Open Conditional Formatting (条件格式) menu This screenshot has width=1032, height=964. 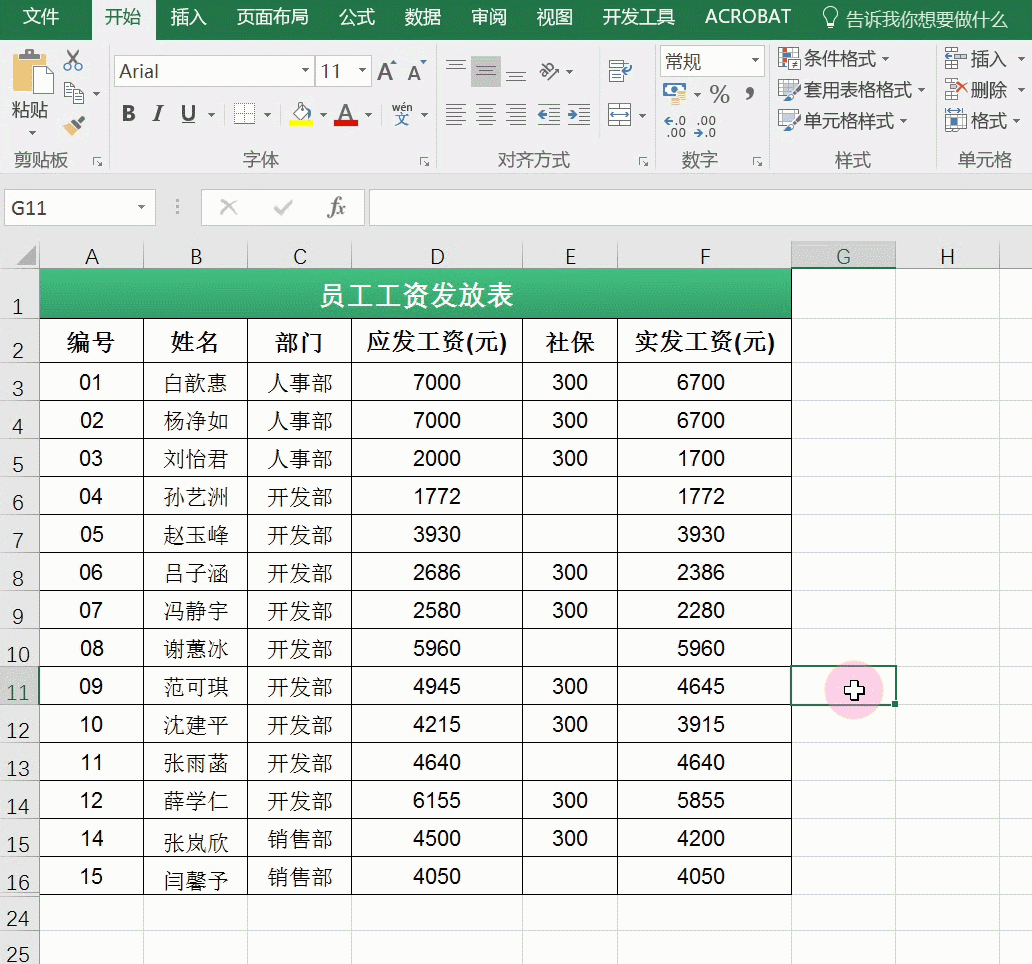click(833, 59)
